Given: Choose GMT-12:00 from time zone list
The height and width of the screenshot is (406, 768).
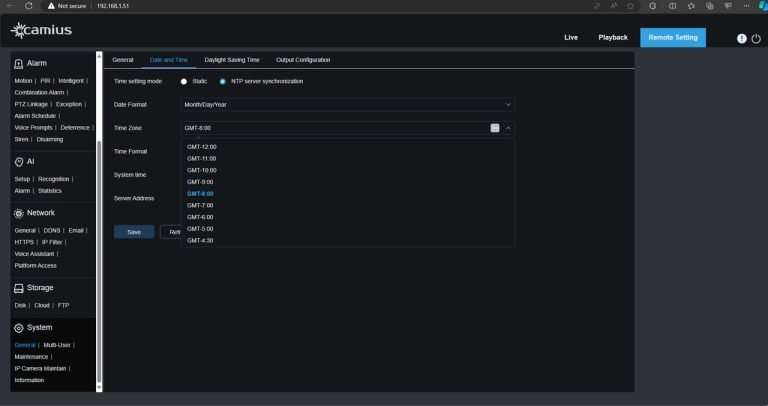Looking at the screenshot, I should (x=202, y=147).
